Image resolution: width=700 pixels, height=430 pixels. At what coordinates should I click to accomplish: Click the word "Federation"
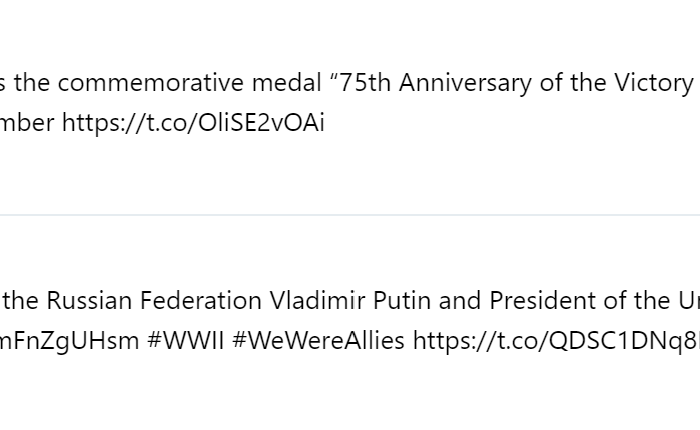pos(201,301)
